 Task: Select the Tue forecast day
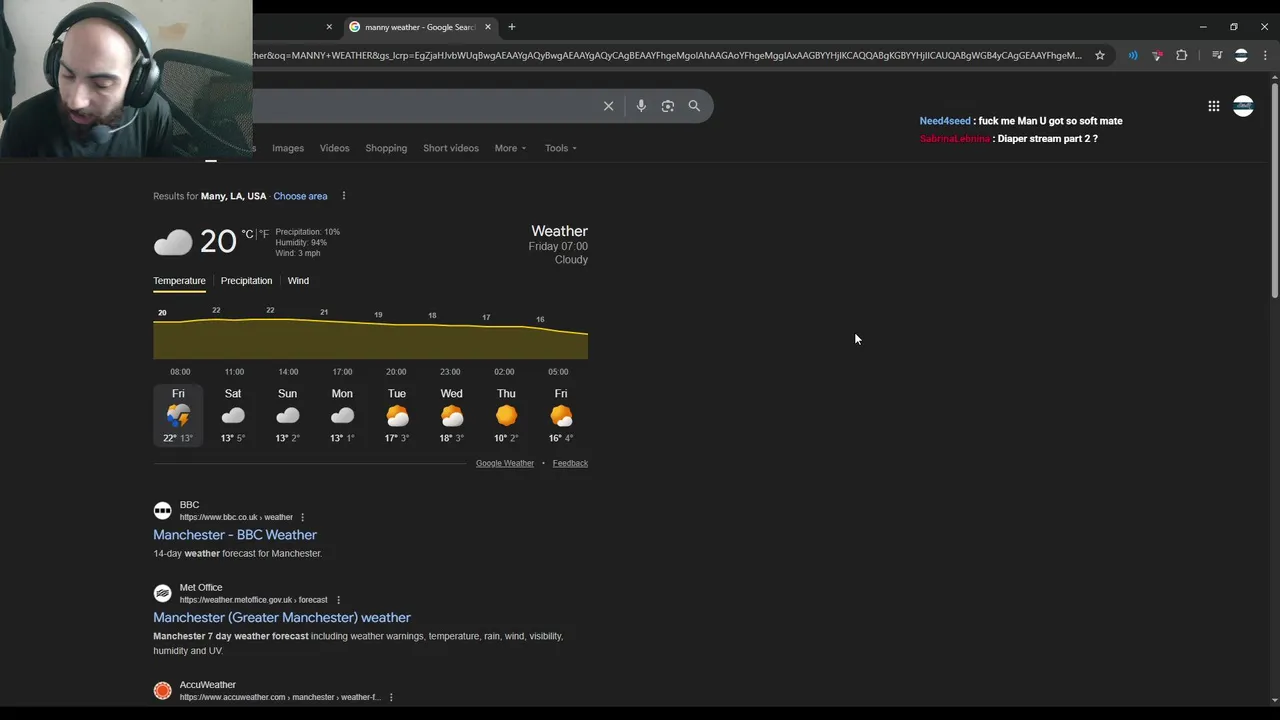397,416
